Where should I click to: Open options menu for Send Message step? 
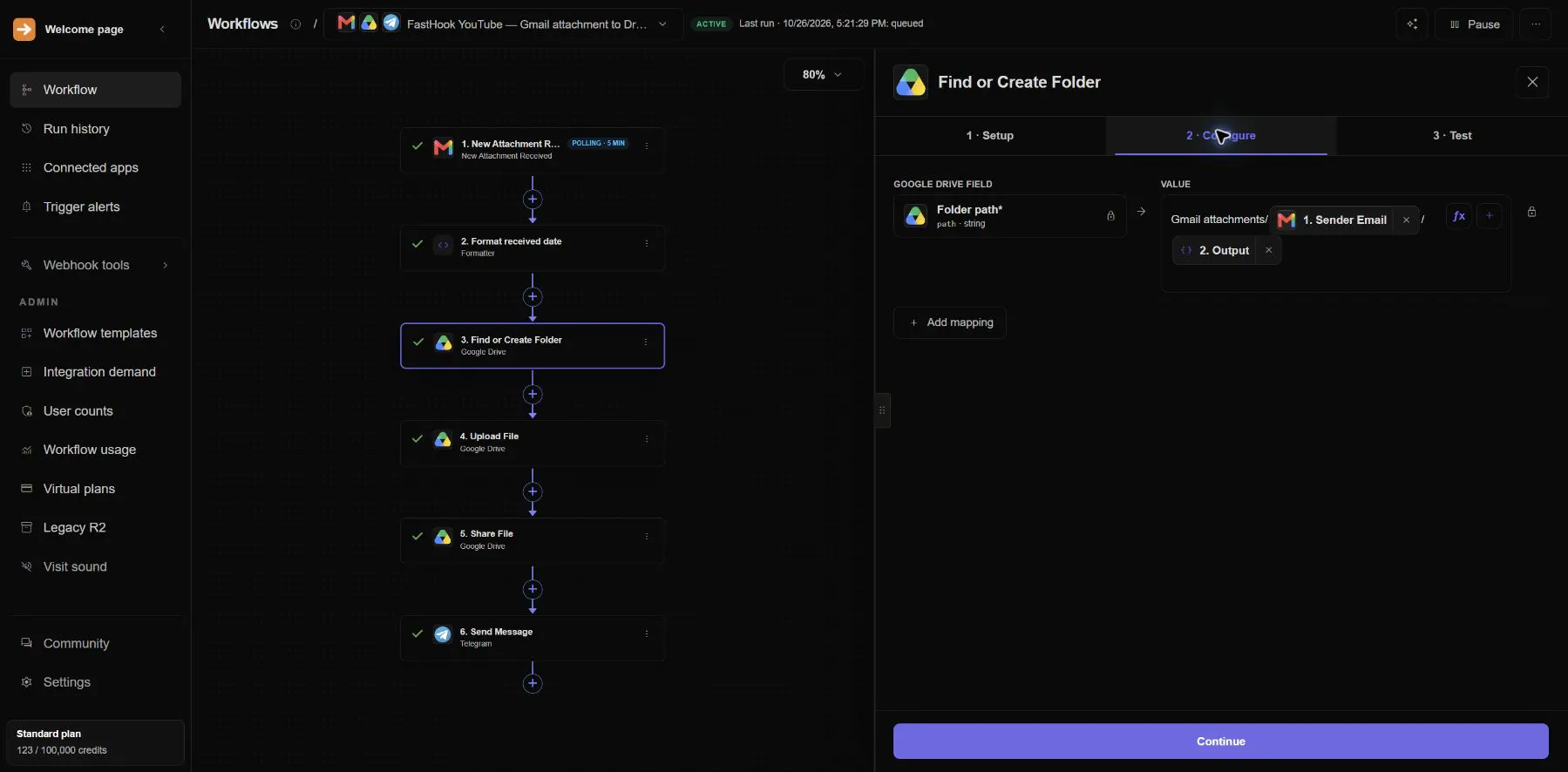coord(647,634)
